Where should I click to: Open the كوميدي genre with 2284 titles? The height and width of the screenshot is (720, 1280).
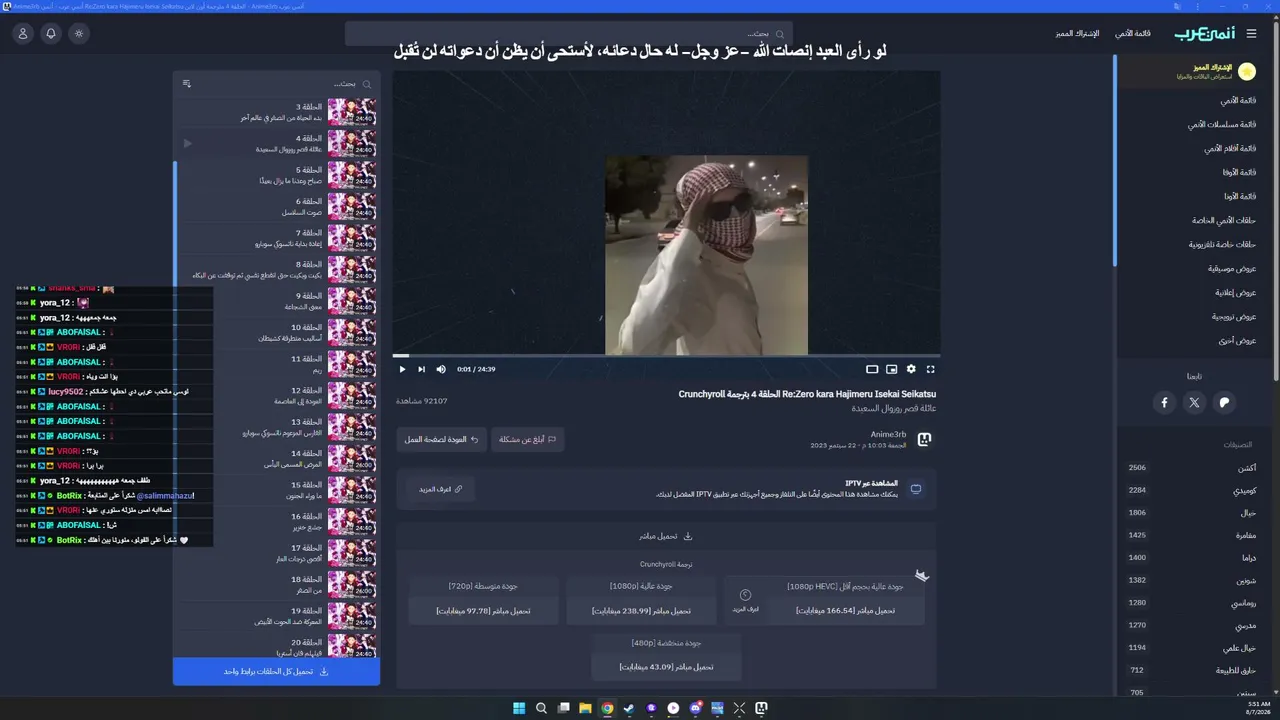1192,490
